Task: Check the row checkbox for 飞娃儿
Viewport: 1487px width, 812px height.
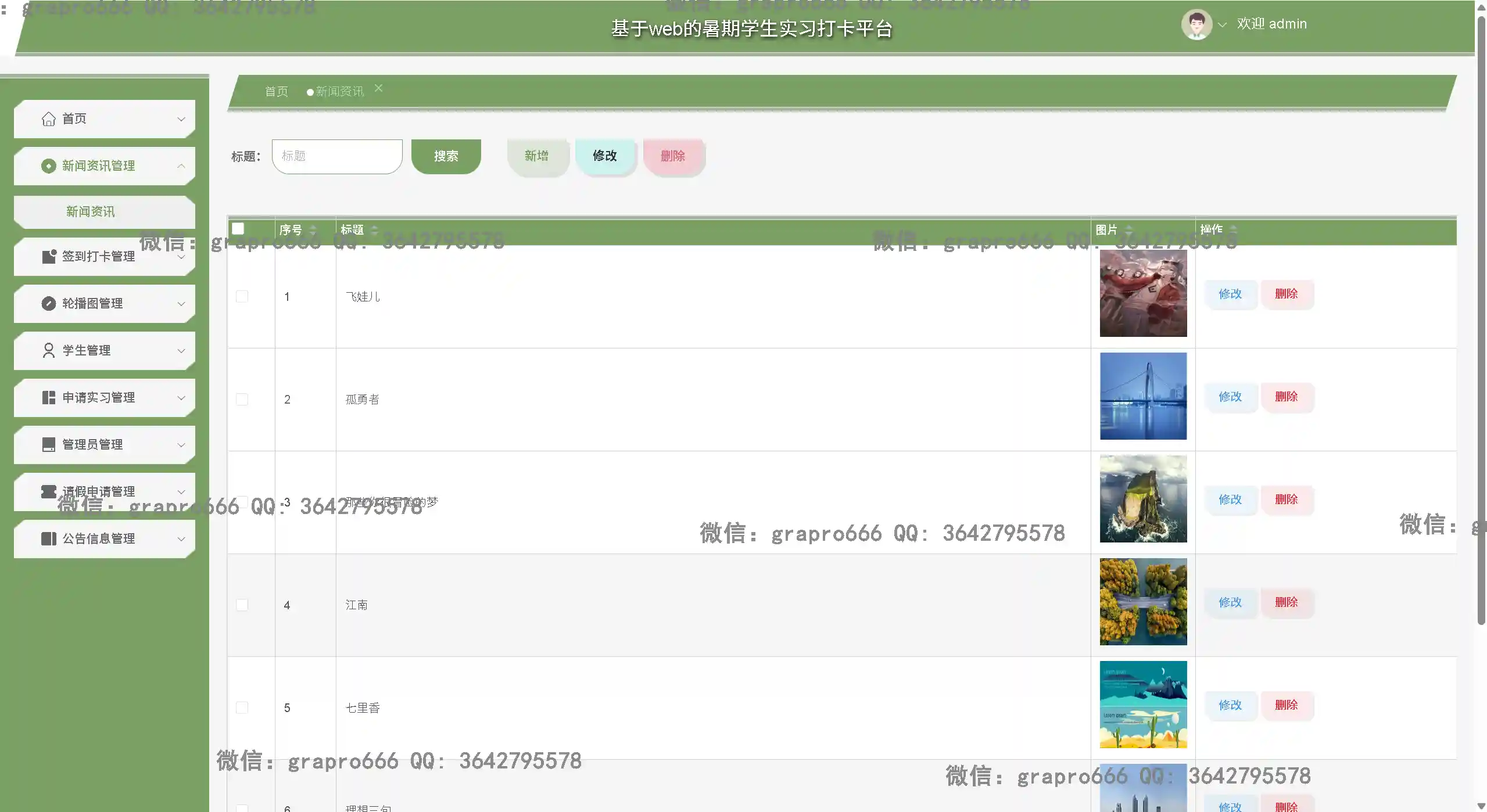Action: (x=241, y=296)
